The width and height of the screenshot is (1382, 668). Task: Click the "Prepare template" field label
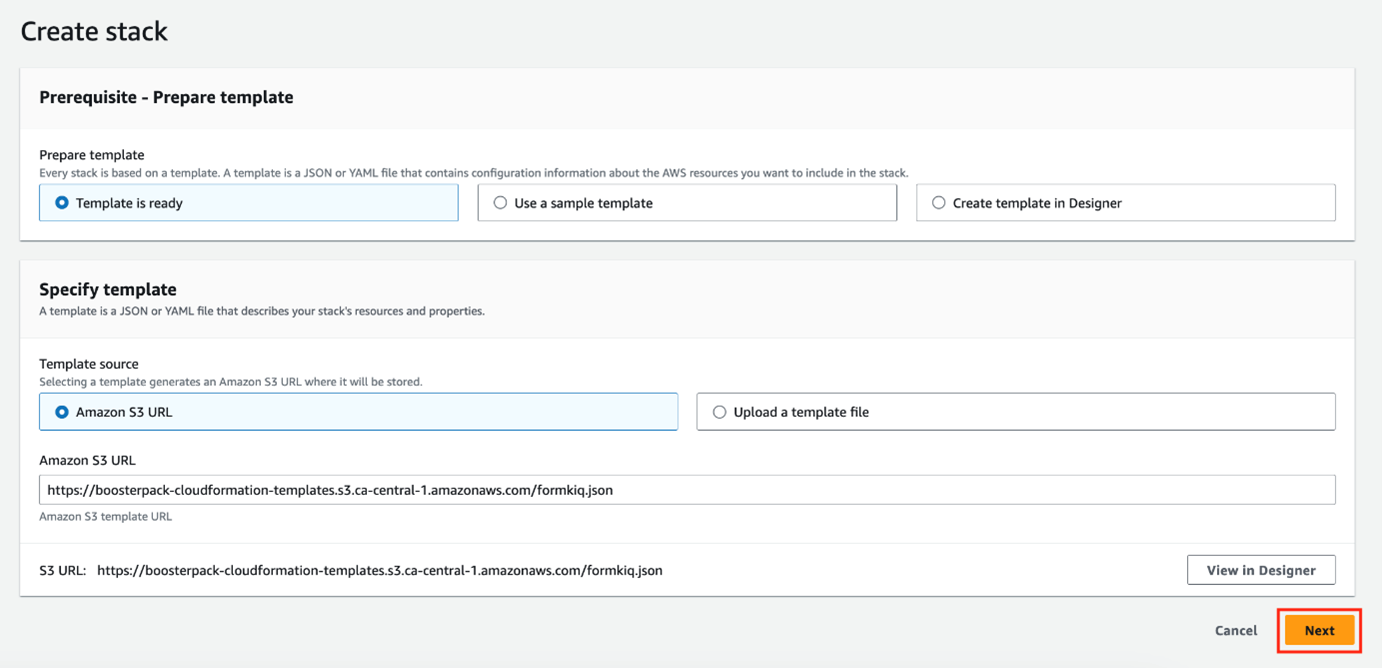click(91, 155)
